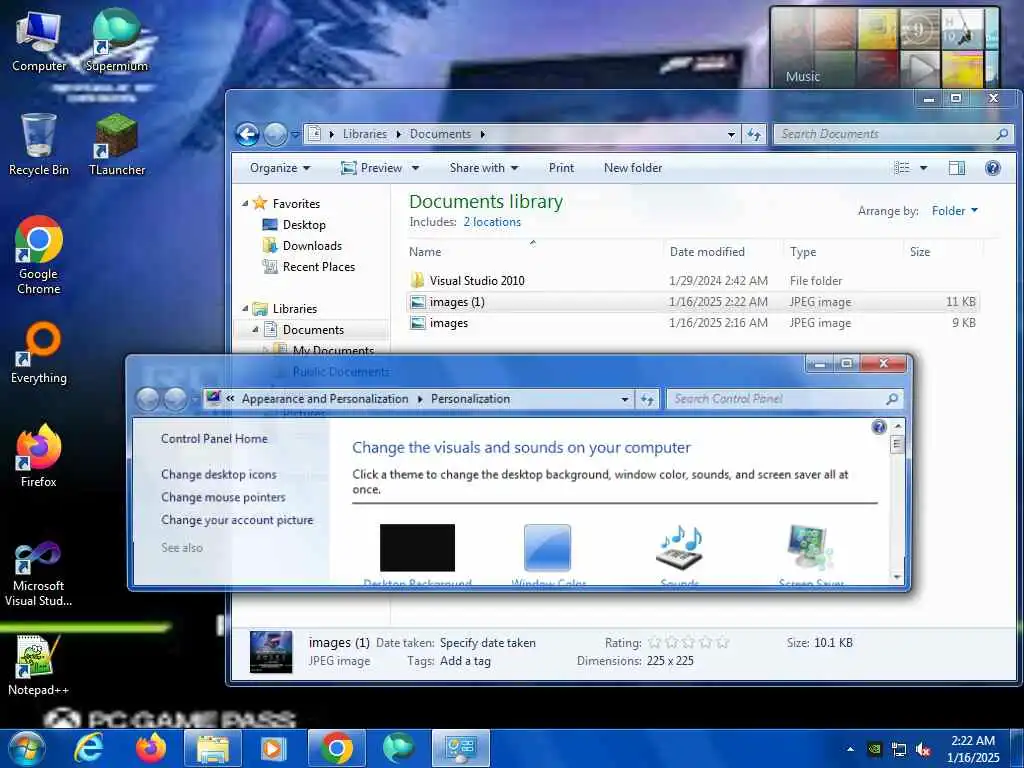
Task: Click Change mouse pointers link
Action: pos(223,498)
